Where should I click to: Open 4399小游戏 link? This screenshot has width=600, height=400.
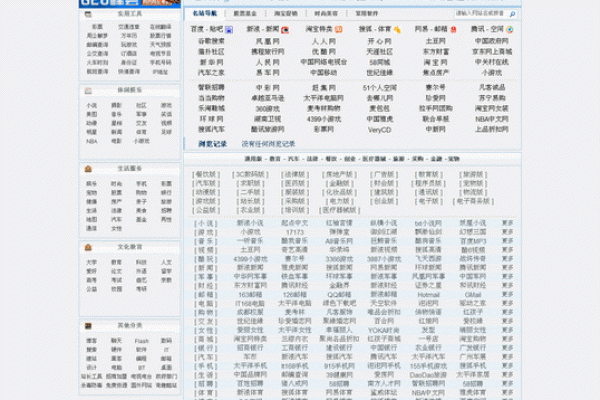323,119
